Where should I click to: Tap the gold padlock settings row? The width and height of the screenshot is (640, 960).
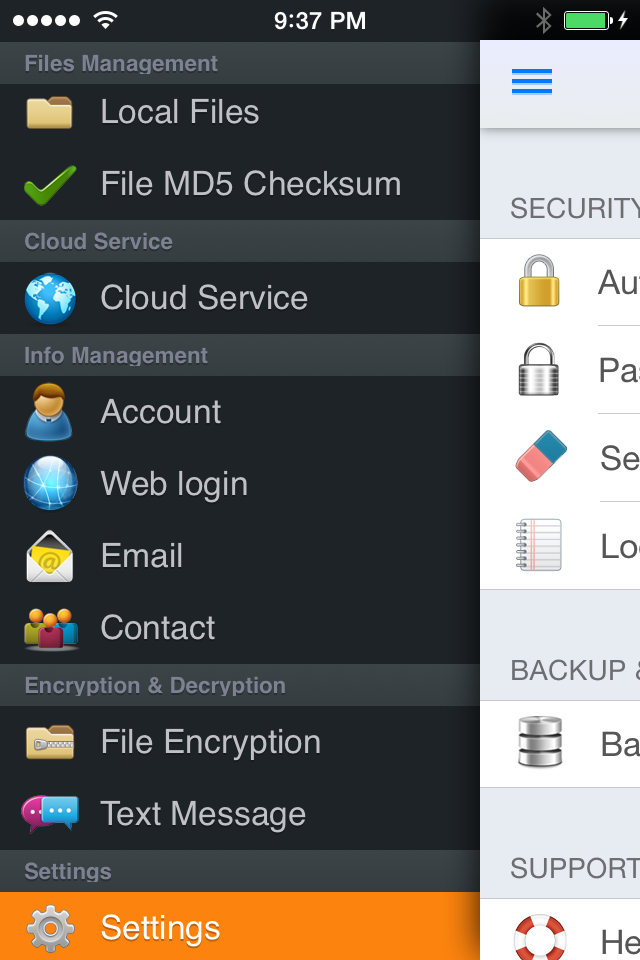(560, 282)
